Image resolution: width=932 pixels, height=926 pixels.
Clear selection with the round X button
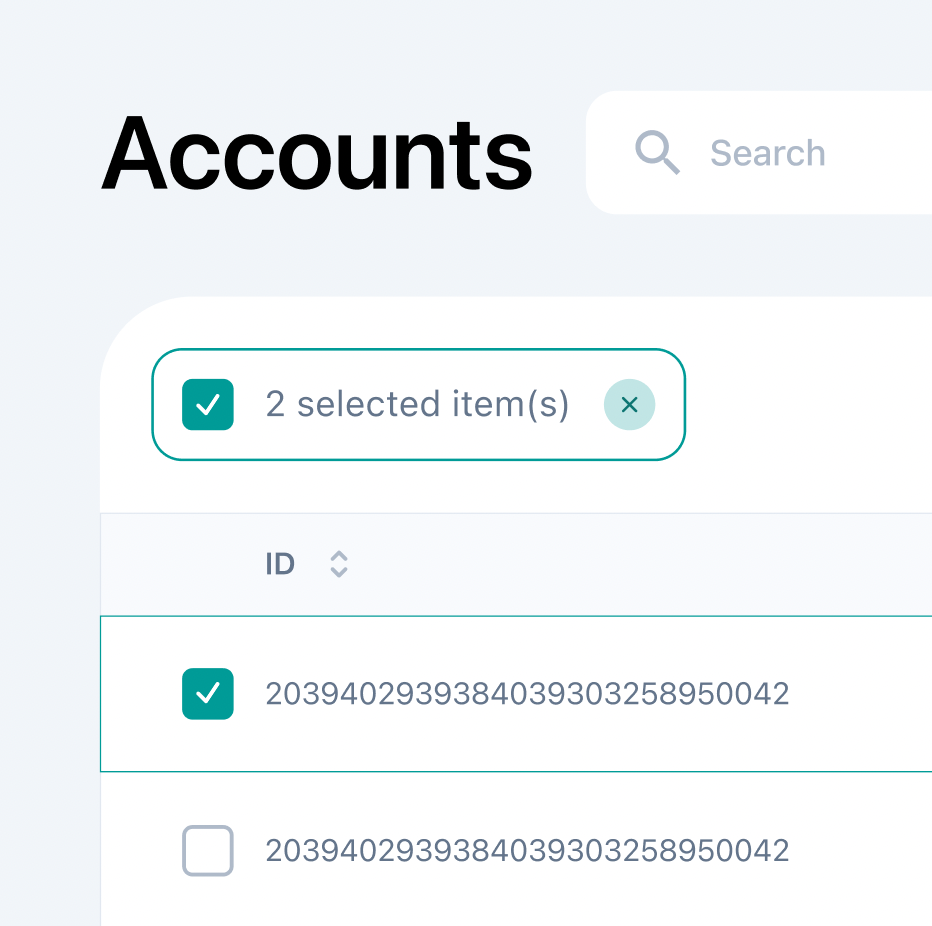[x=629, y=405]
